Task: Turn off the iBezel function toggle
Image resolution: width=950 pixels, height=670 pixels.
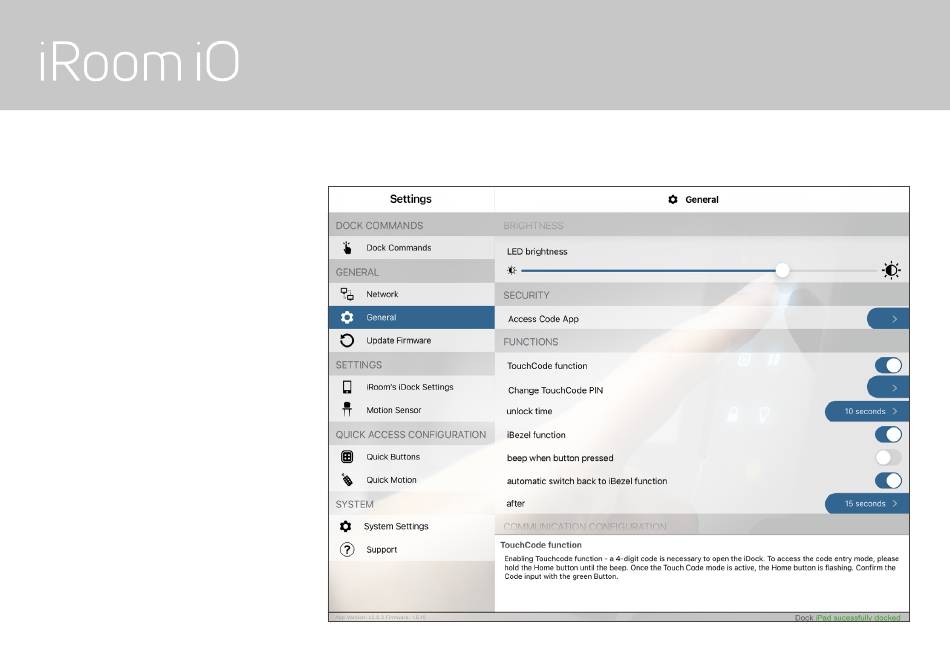Action: pos(888,435)
